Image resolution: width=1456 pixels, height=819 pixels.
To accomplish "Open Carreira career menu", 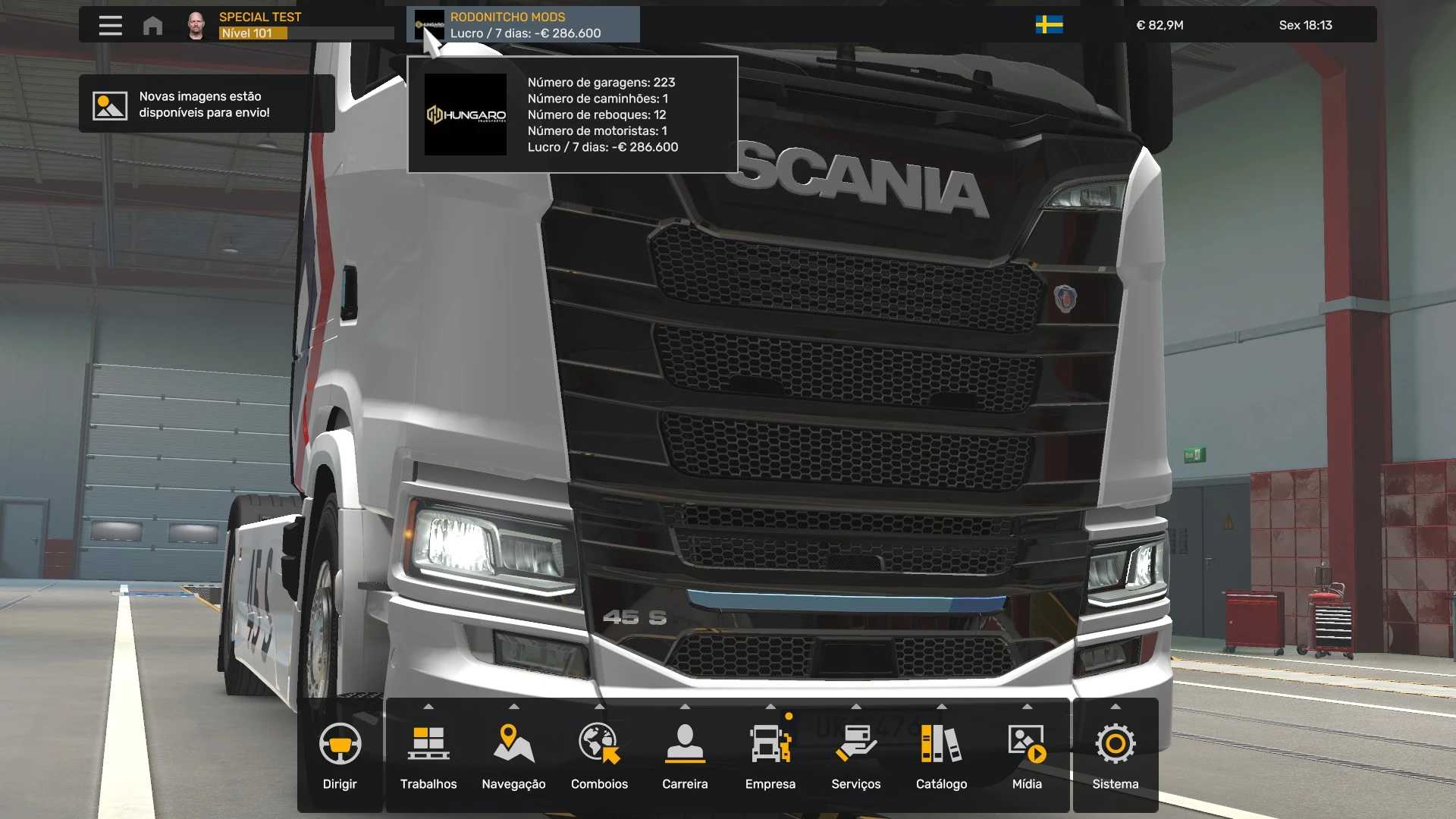I will point(685,755).
